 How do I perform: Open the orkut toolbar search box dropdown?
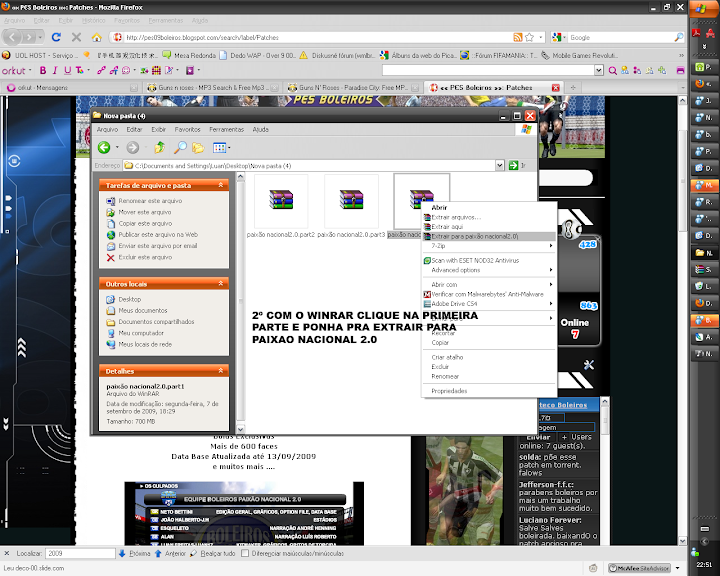(599, 70)
